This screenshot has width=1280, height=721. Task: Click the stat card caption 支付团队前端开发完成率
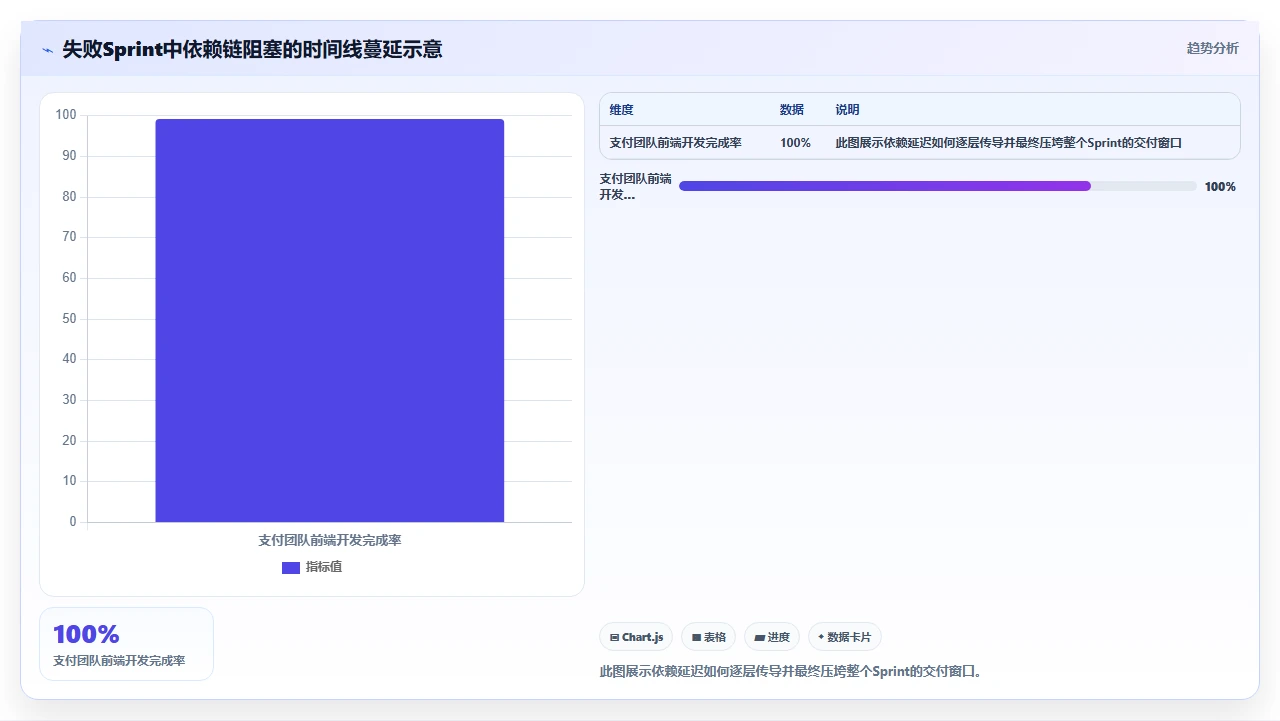coord(119,661)
